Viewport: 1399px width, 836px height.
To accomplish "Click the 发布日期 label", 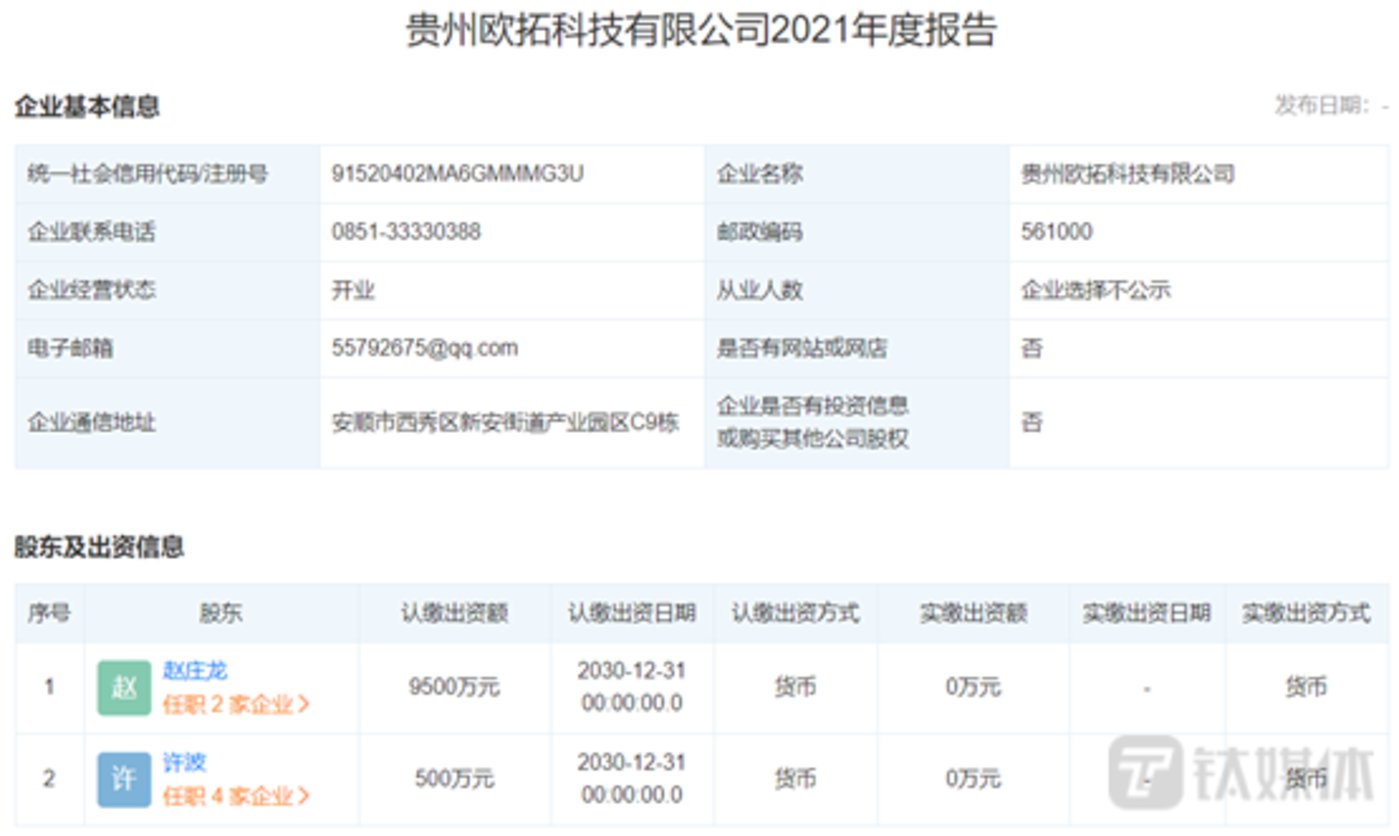I will 1323,106.
